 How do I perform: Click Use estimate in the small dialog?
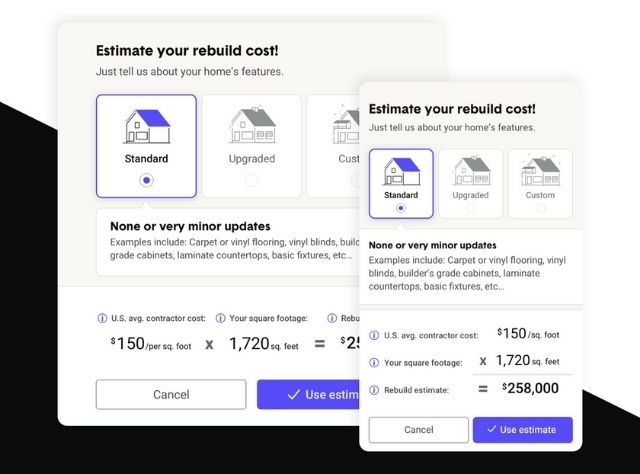click(x=522, y=430)
